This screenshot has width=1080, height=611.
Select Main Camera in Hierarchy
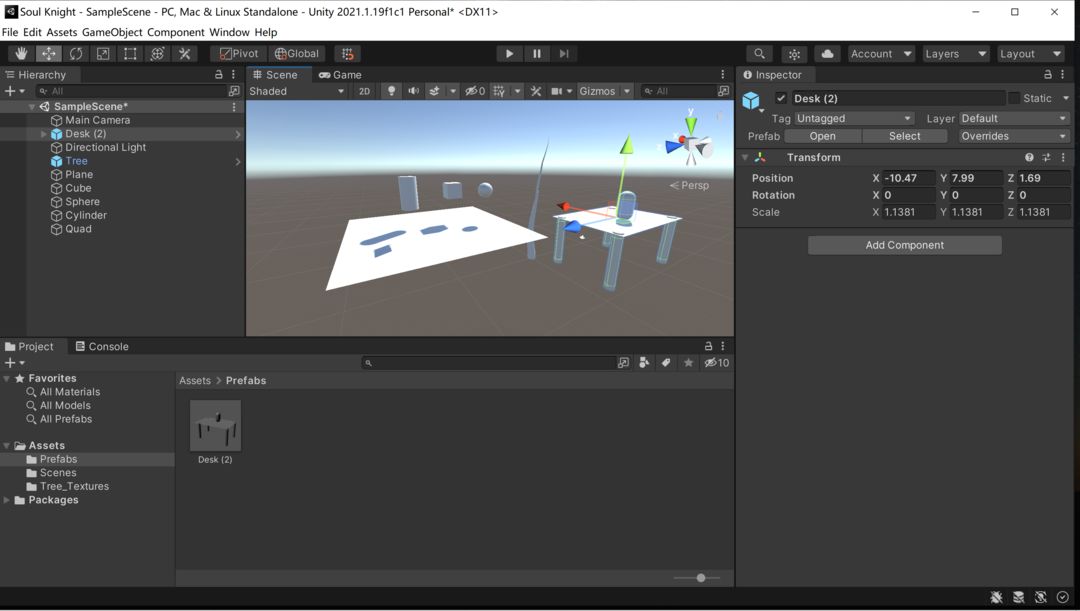pos(97,120)
